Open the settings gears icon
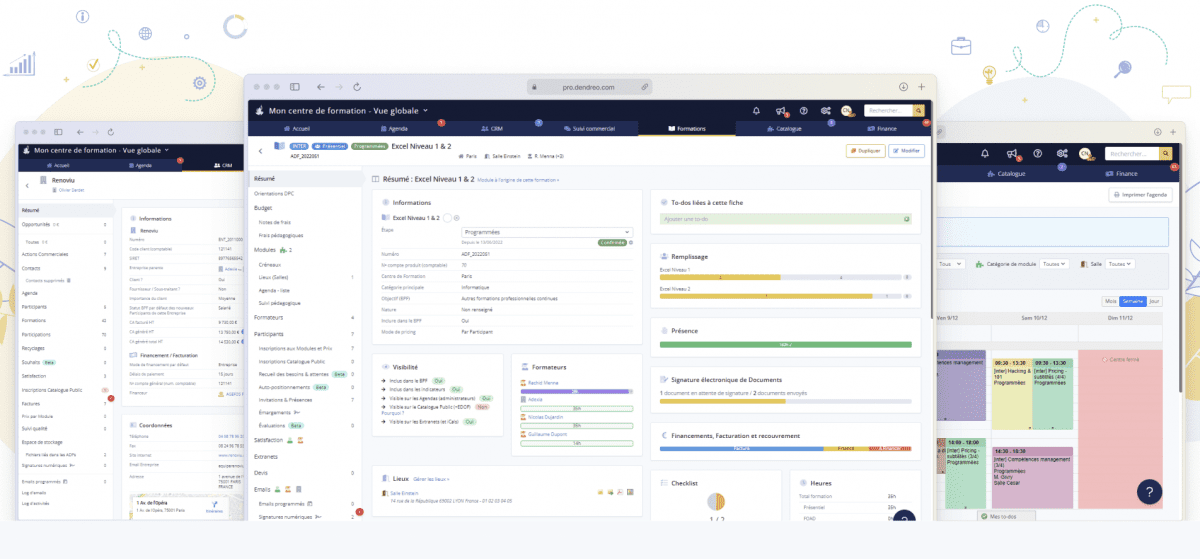This screenshot has width=1200, height=559. [825, 111]
